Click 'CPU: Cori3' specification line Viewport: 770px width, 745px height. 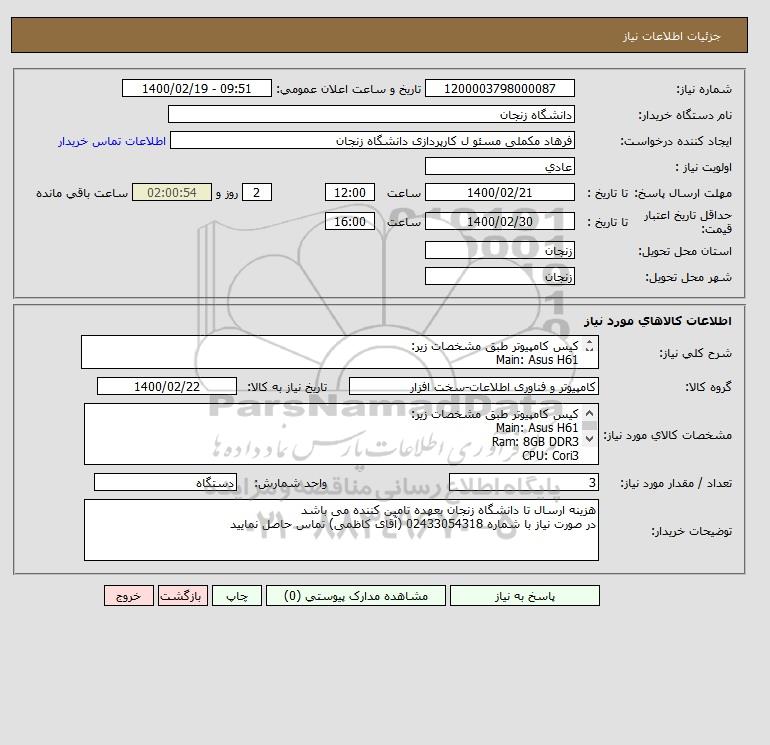(x=550, y=455)
